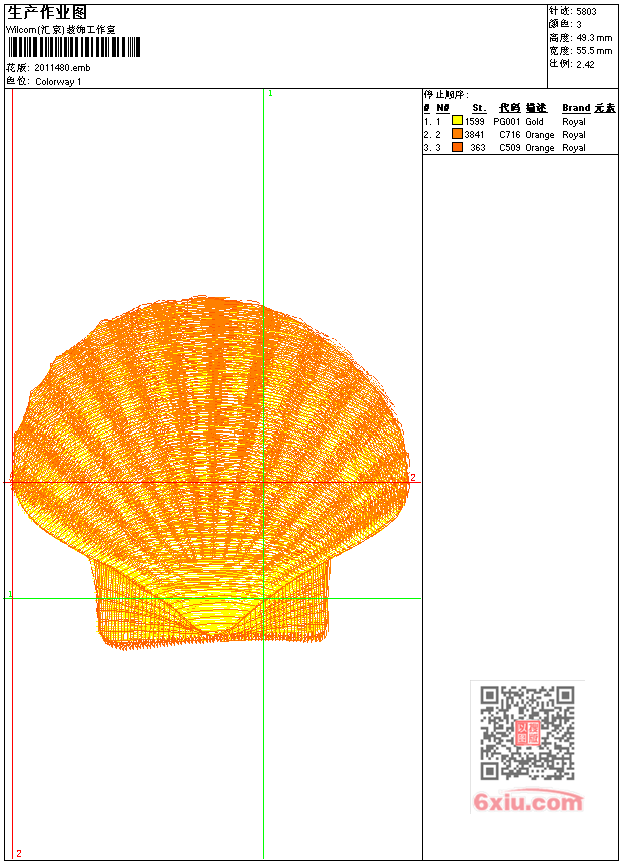Click the red marker 2 at bottom left
The height and width of the screenshot is (861, 620).
point(18,853)
